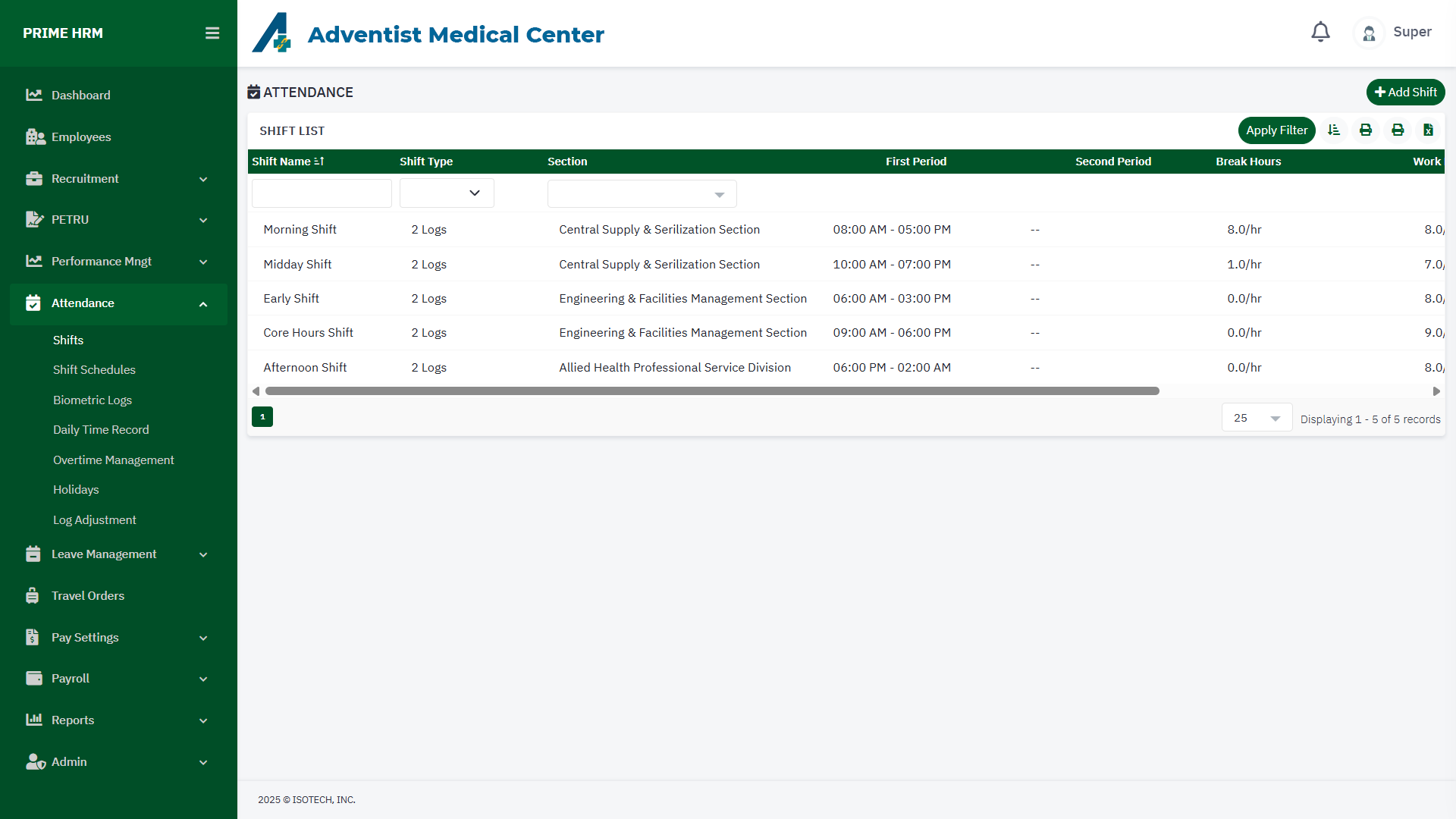Screen dimensions: 1456x819
Task: Click the Add Shift button
Action: pyautogui.click(x=1405, y=92)
